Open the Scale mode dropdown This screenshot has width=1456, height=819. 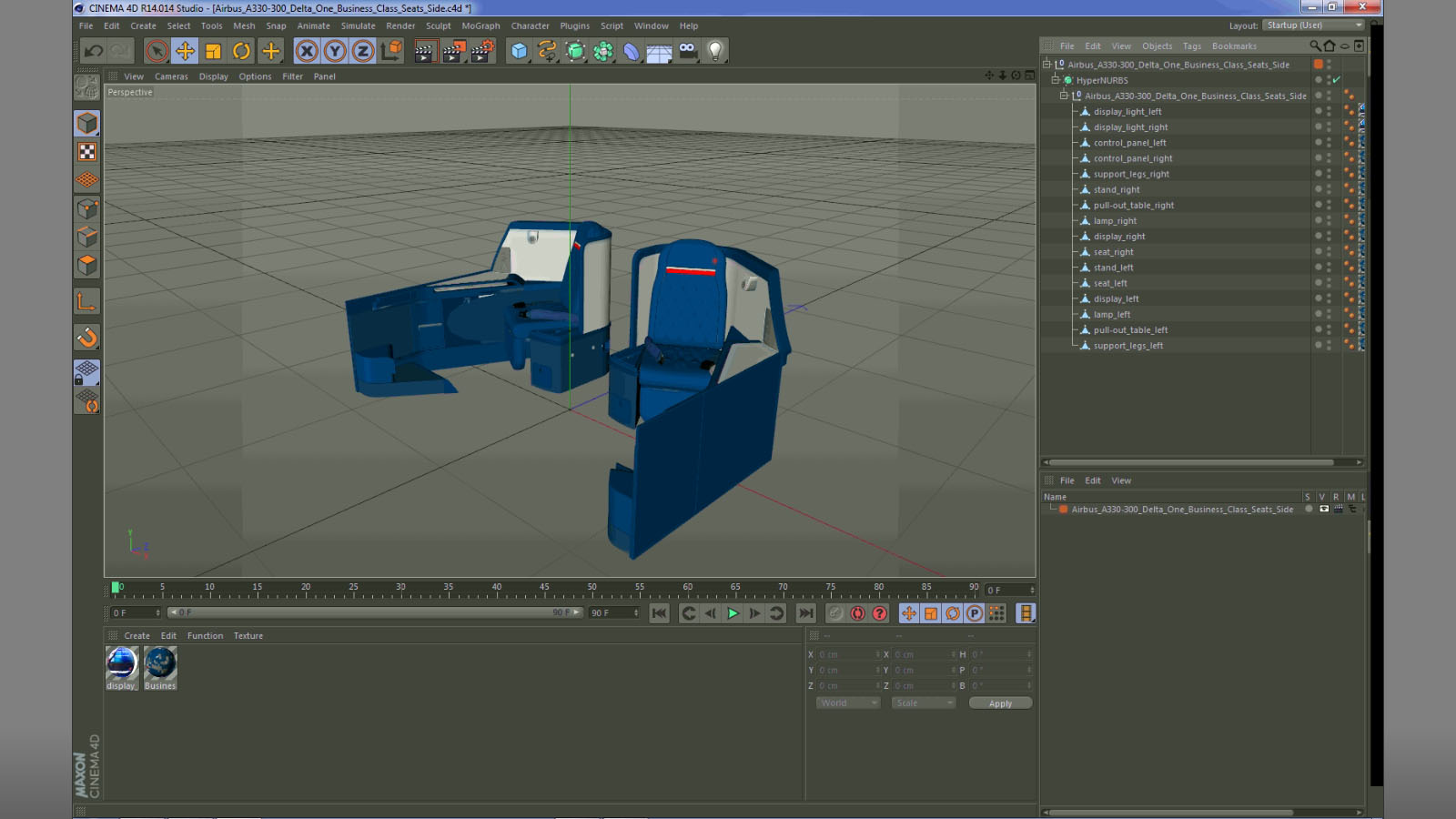tap(924, 703)
